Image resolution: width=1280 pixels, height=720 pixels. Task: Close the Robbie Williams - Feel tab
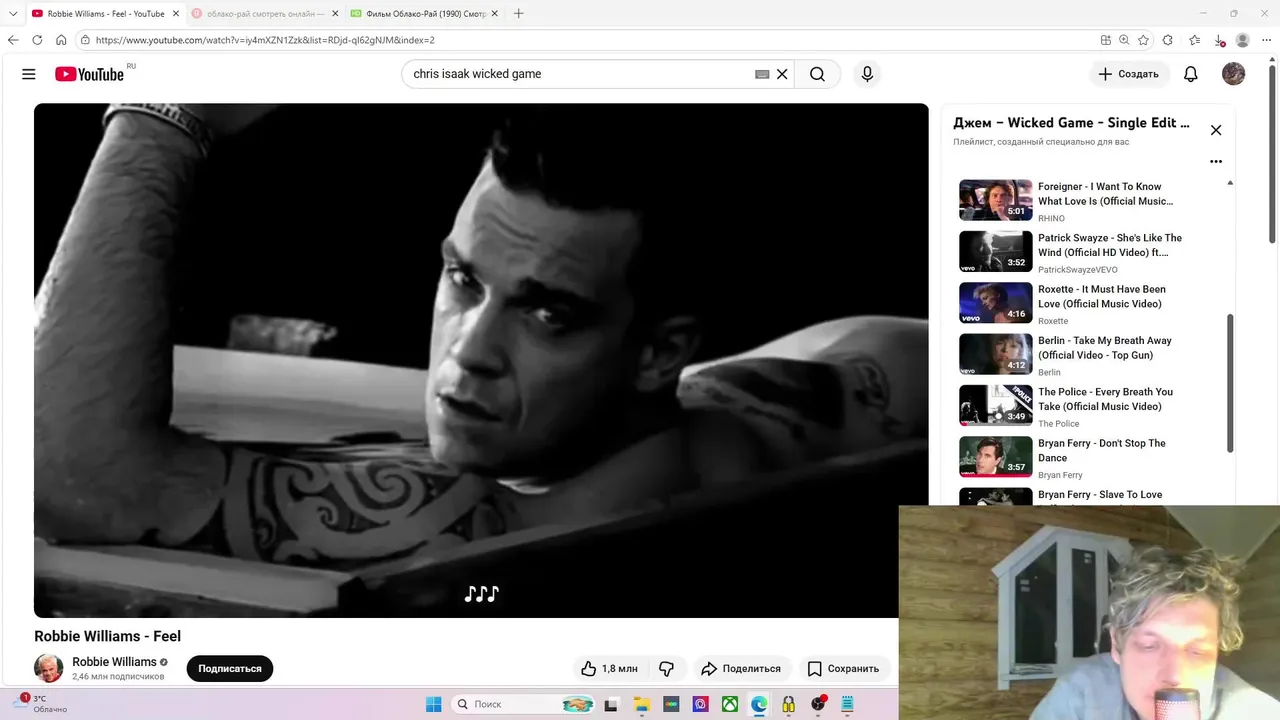point(176,14)
